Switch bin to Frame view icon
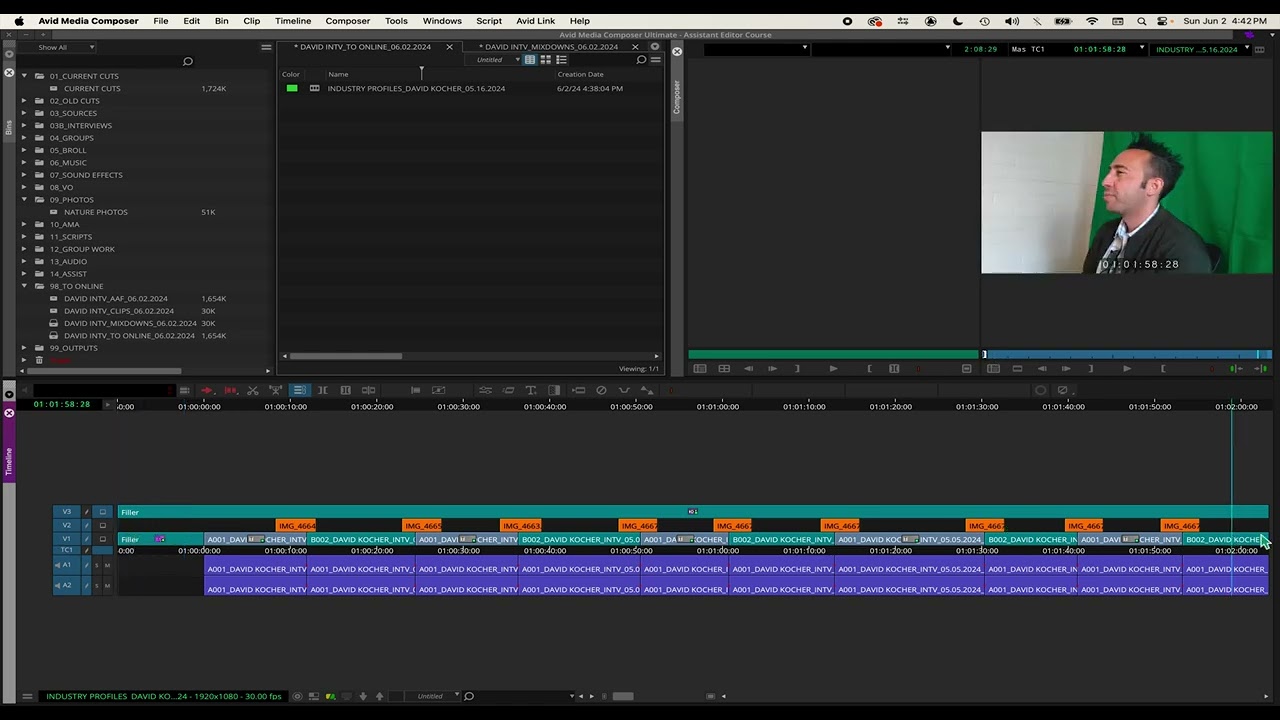This screenshot has width=1280, height=720. coord(545,60)
